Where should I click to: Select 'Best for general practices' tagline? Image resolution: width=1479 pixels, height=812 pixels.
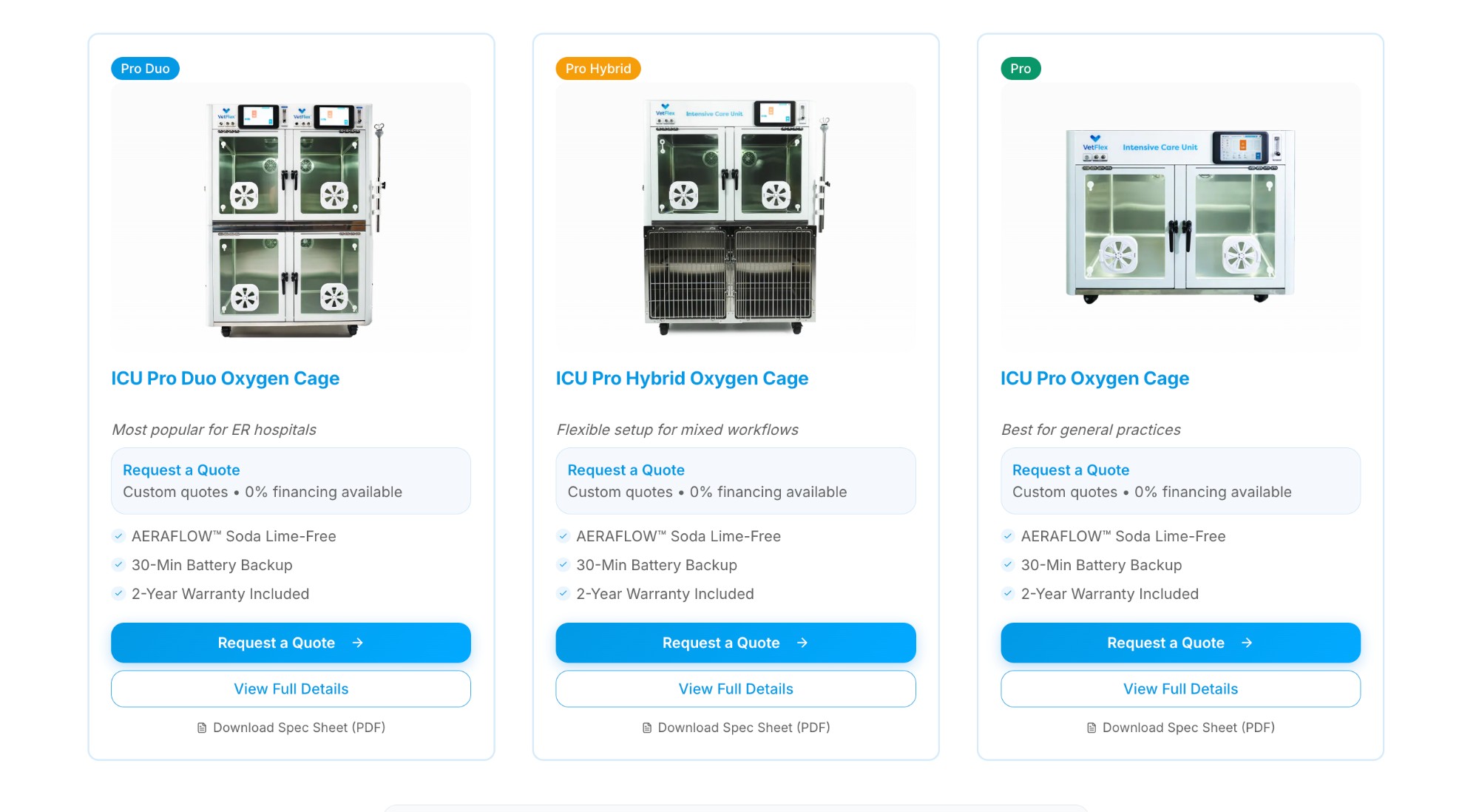point(1091,430)
